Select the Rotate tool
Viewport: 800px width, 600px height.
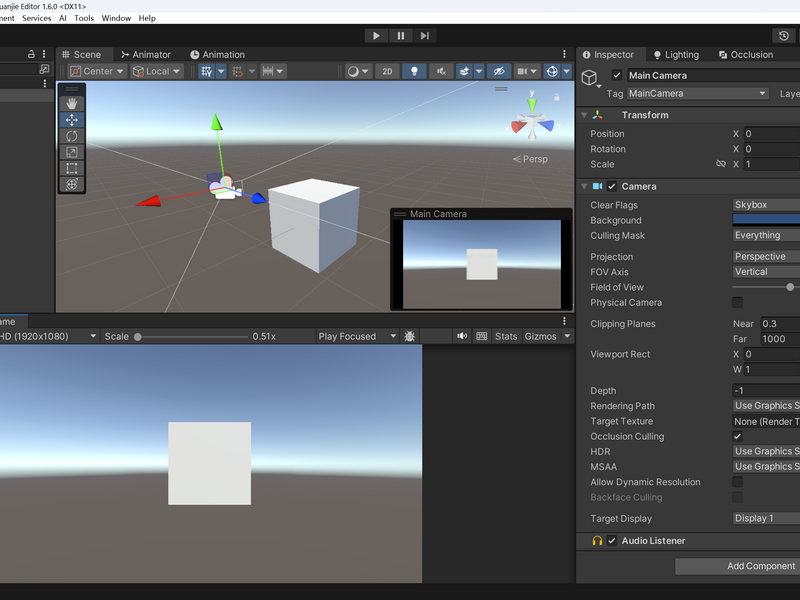pos(71,136)
